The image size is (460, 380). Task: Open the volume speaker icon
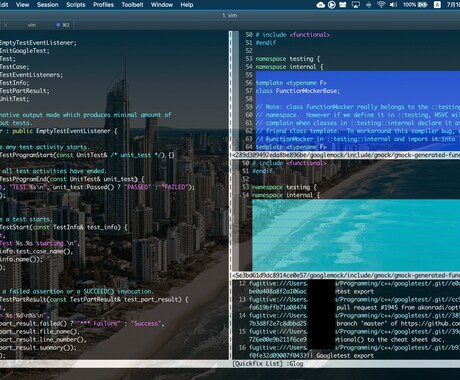click(393, 5)
